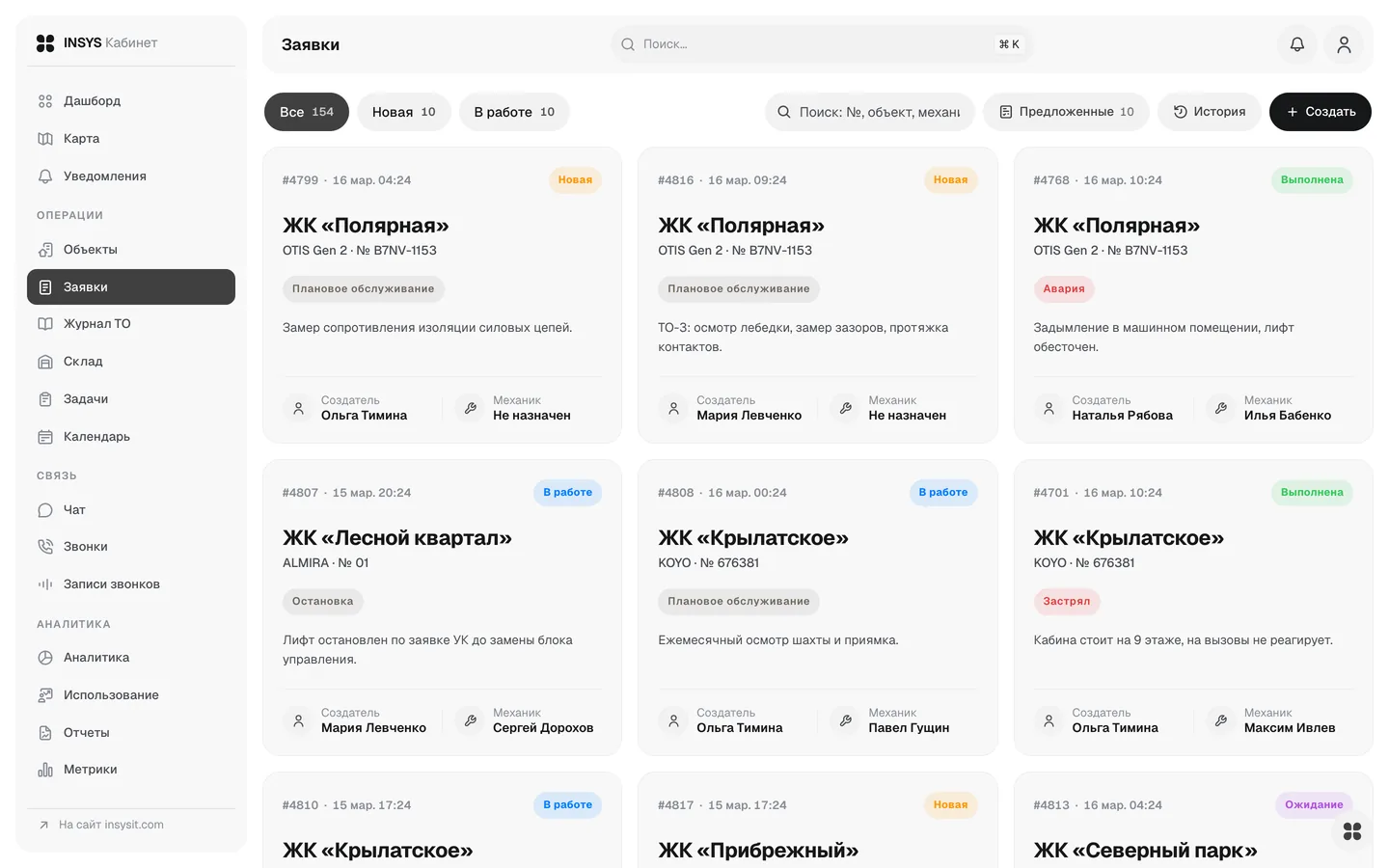The height and width of the screenshot is (868, 1389).
Task: Click the Склад warehouse icon
Action: [x=45, y=362]
